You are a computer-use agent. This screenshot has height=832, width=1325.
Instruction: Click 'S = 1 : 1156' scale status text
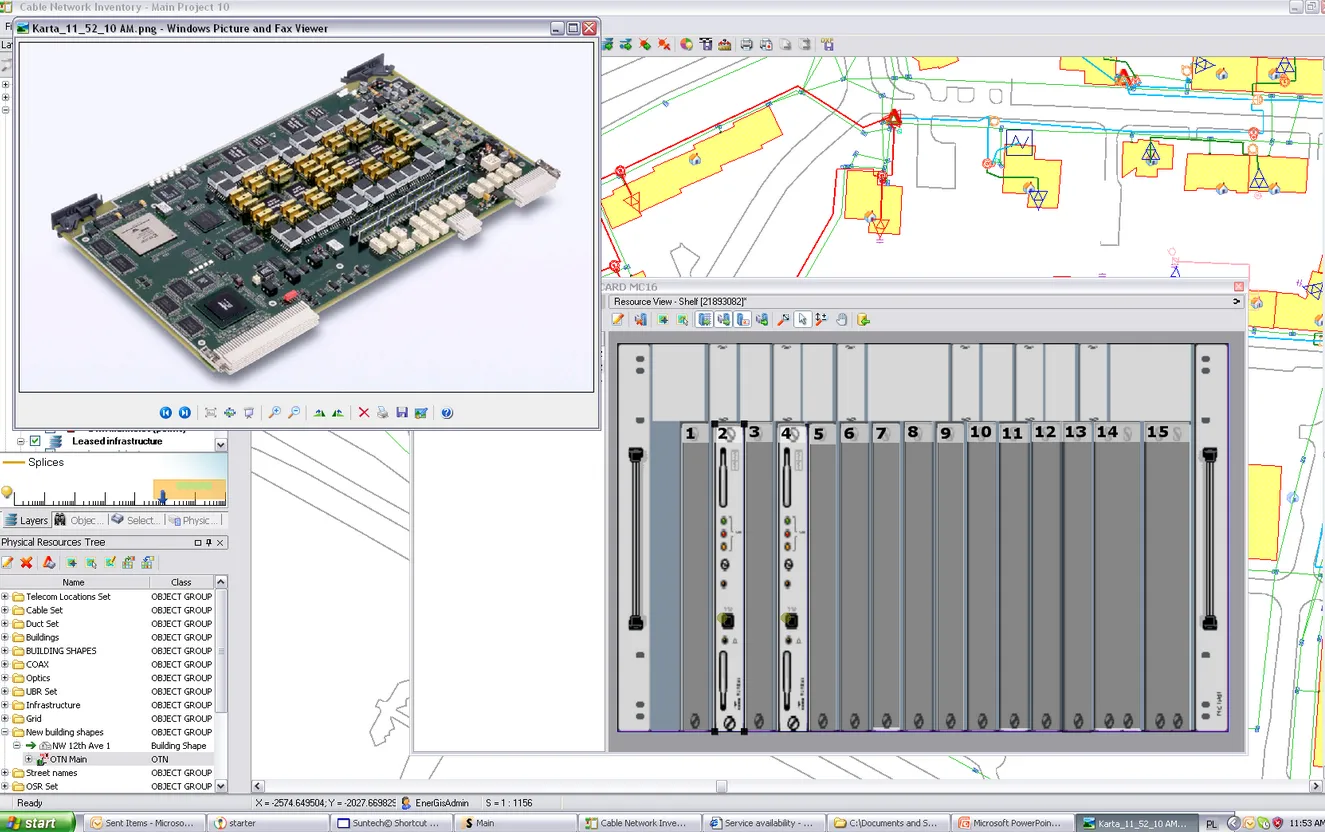coord(509,803)
